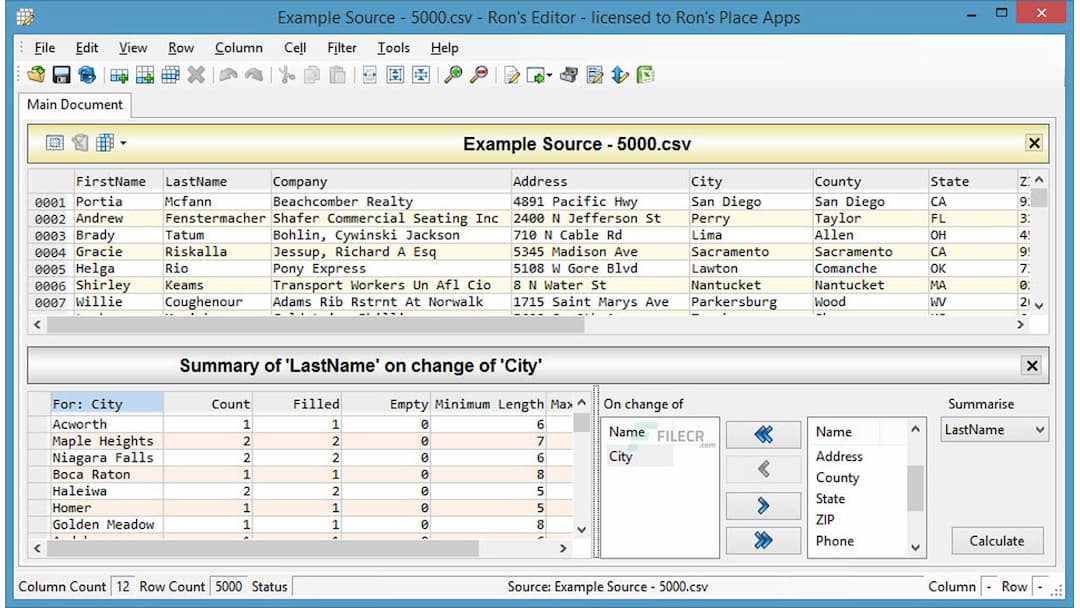Image resolution: width=1080 pixels, height=608 pixels.
Task: Switch to the Main Document tab
Action: 75,104
